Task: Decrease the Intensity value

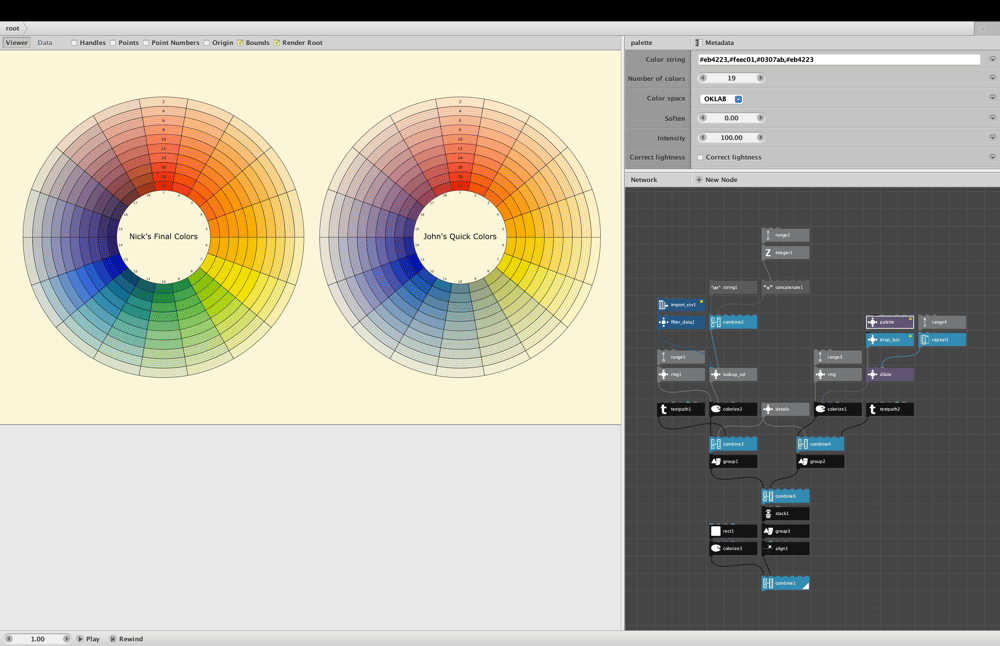Action: tap(703, 138)
